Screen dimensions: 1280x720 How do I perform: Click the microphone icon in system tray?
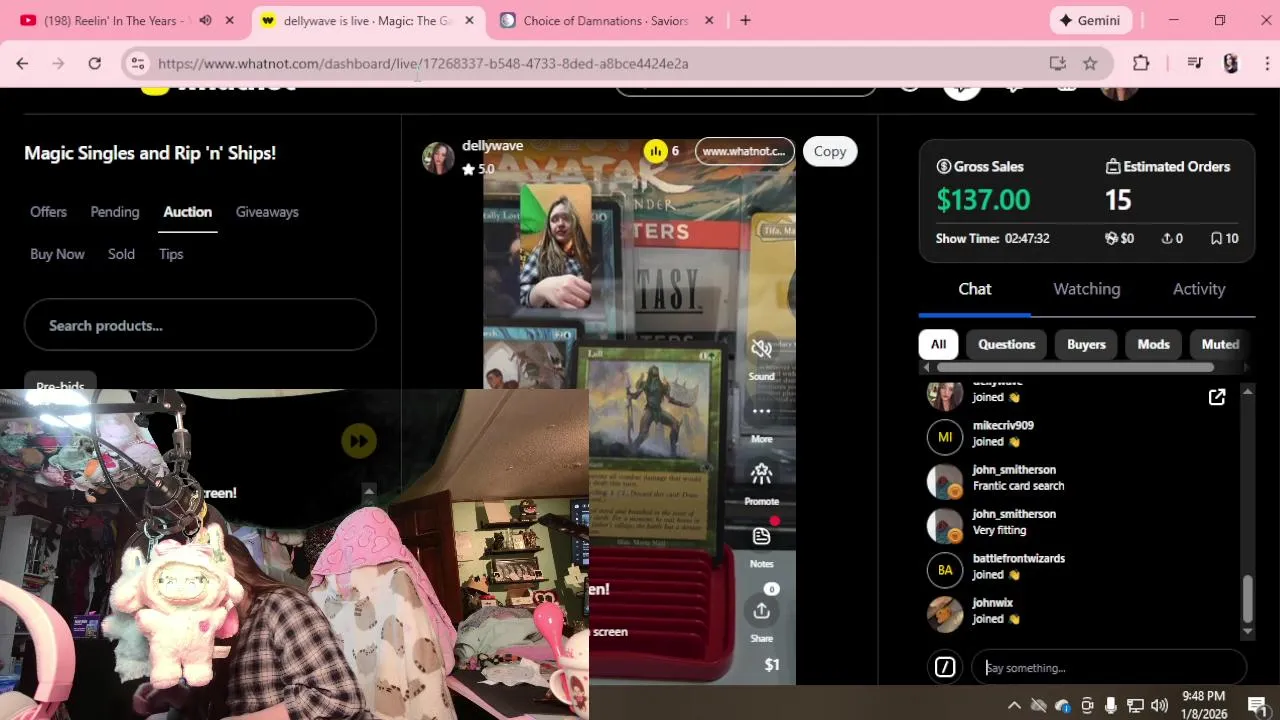[x=1111, y=705]
